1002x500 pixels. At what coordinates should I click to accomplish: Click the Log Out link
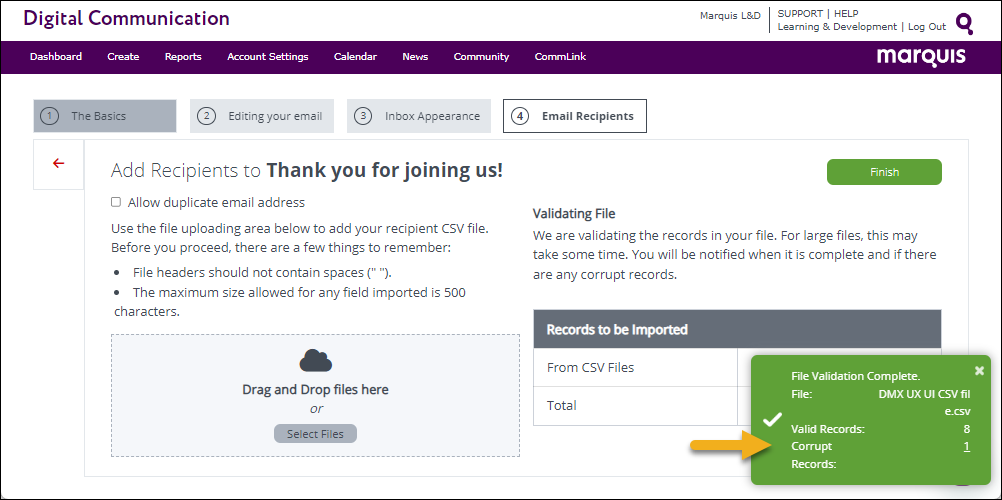[926, 27]
